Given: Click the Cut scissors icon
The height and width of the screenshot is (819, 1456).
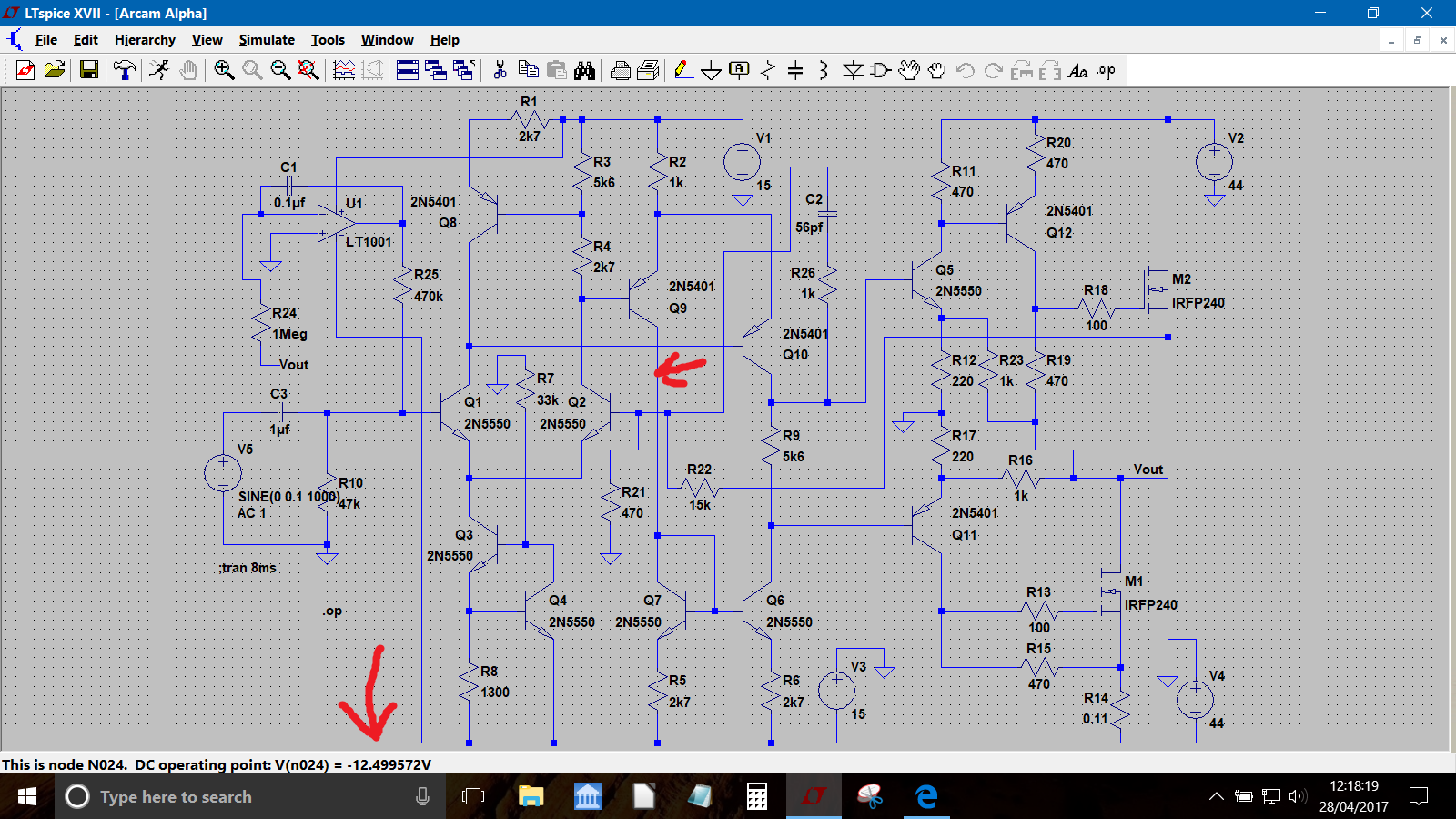Looking at the screenshot, I should pyautogui.click(x=500, y=70).
